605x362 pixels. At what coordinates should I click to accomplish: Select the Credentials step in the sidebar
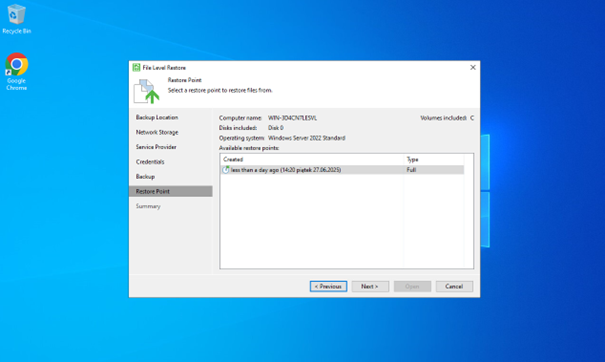coord(150,162)
